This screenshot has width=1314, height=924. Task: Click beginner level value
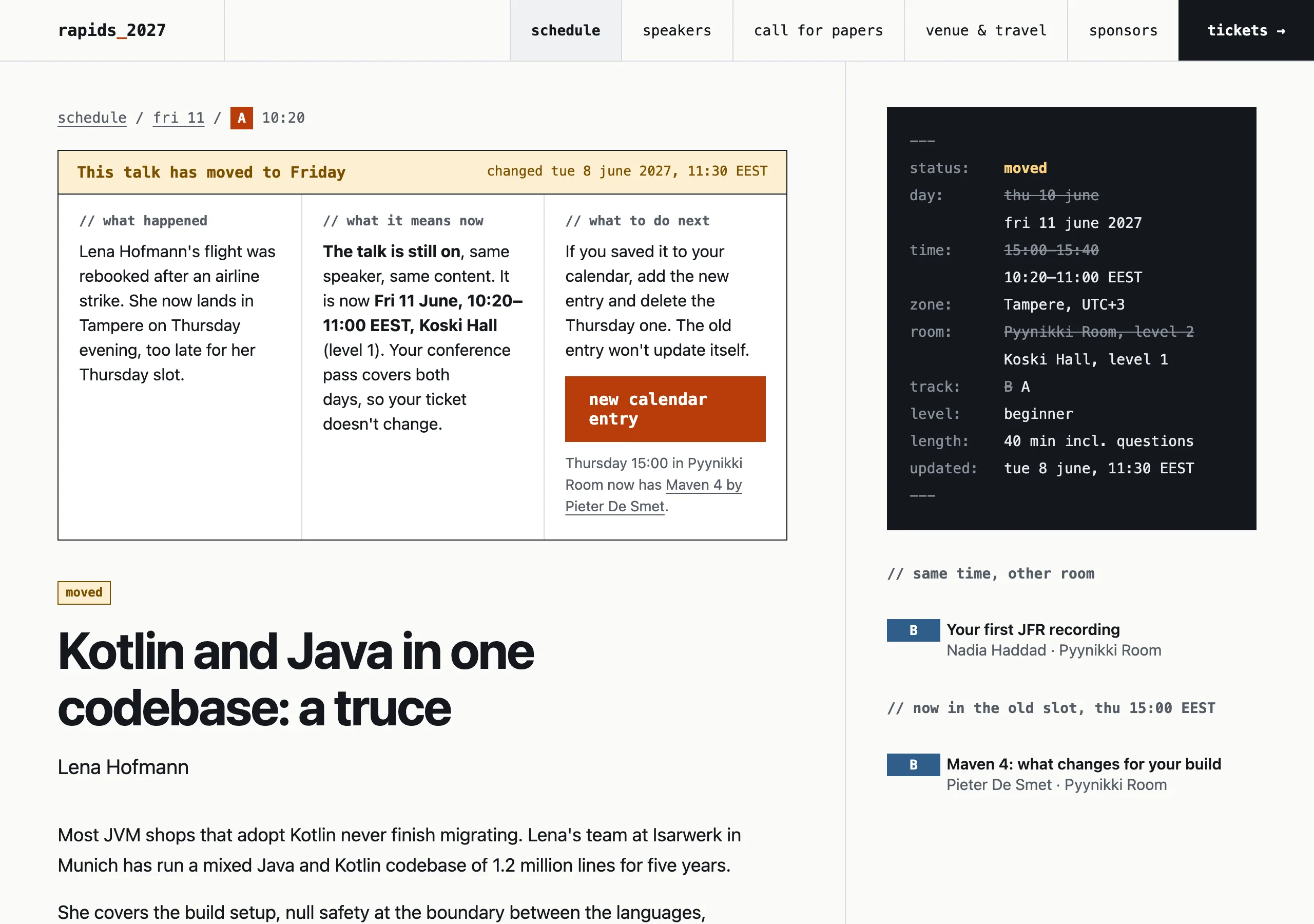click(x=1038, y=414)
